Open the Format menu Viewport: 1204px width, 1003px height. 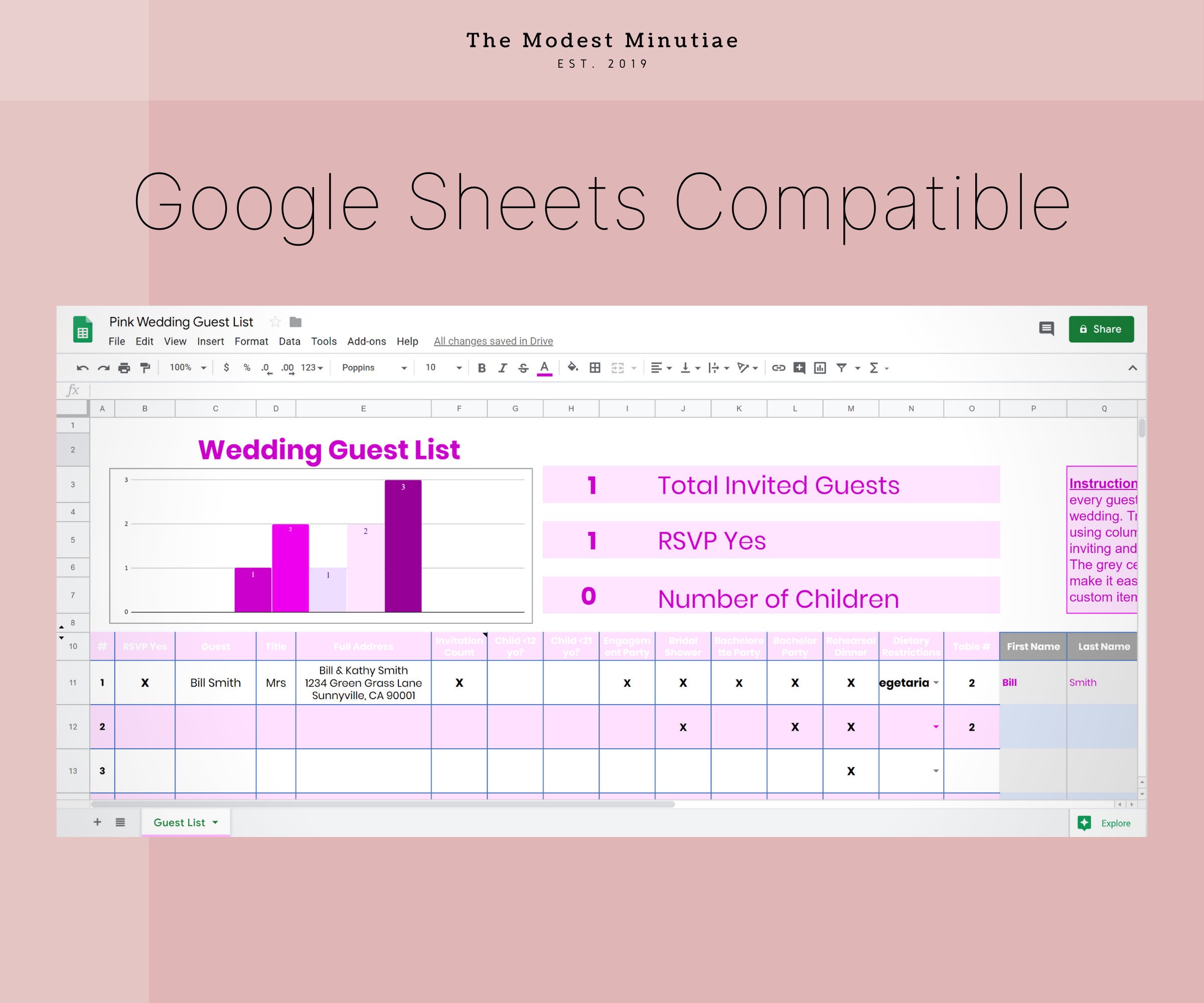tap(251, 341)
